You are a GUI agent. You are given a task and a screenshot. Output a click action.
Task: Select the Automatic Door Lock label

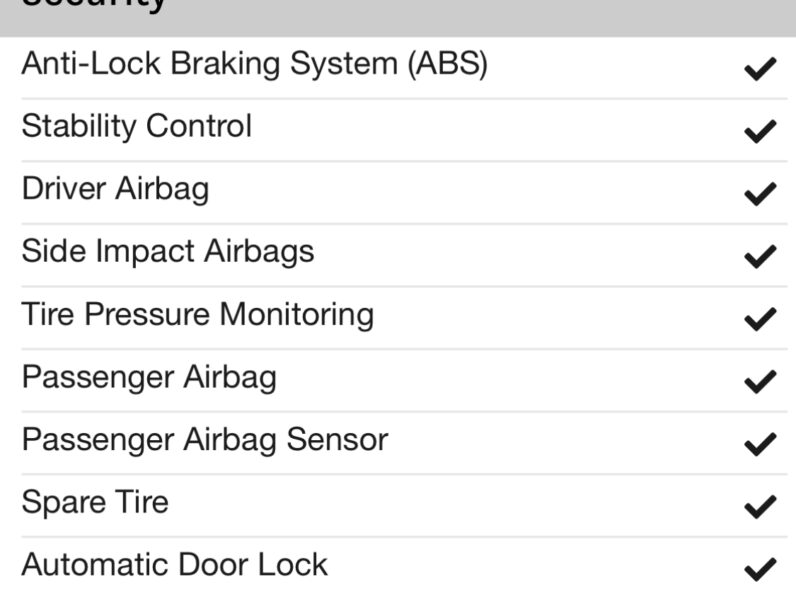[x=175, y=564]
